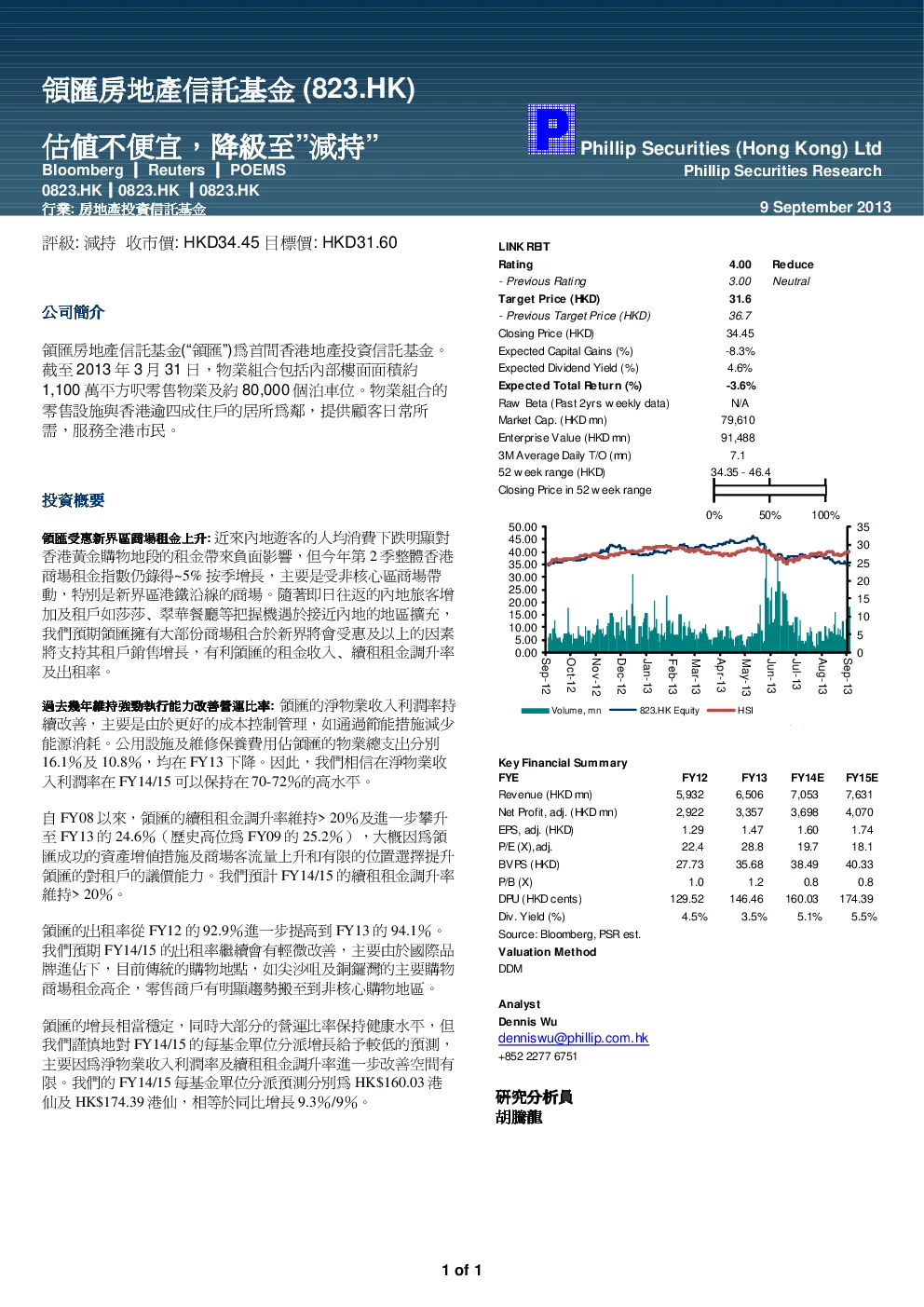Click the 52 week range bar graphic

pos(769,490)
